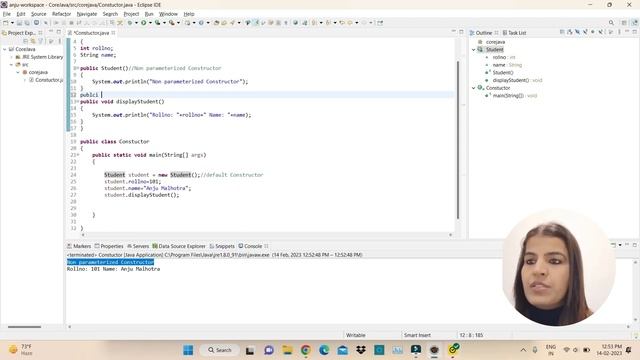Open the File menu
Screen dimensions: 640x360
[x=7, y=14]
